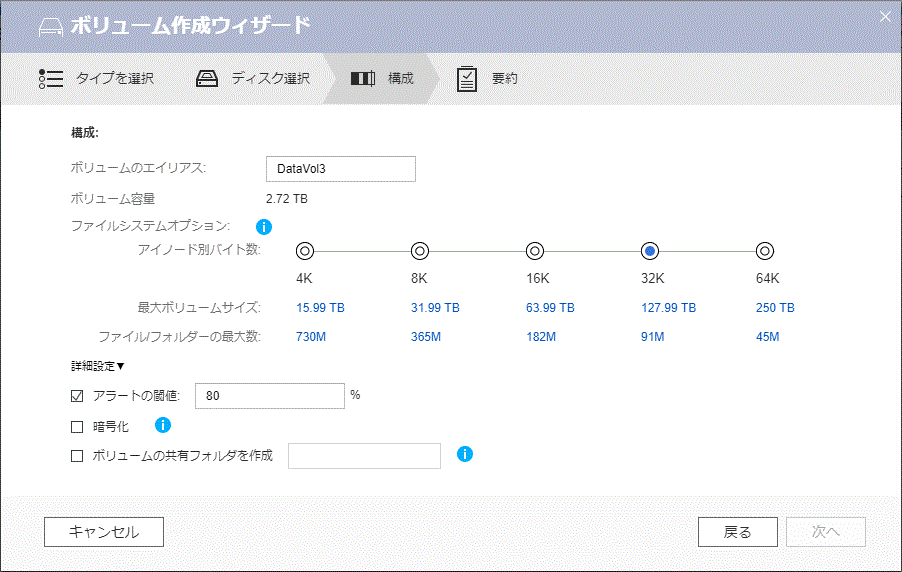Image resolution: width=902 pixels, height=572 pixels.
Task: Go to the タイプを選択 step
Action: tap(115, 78)
